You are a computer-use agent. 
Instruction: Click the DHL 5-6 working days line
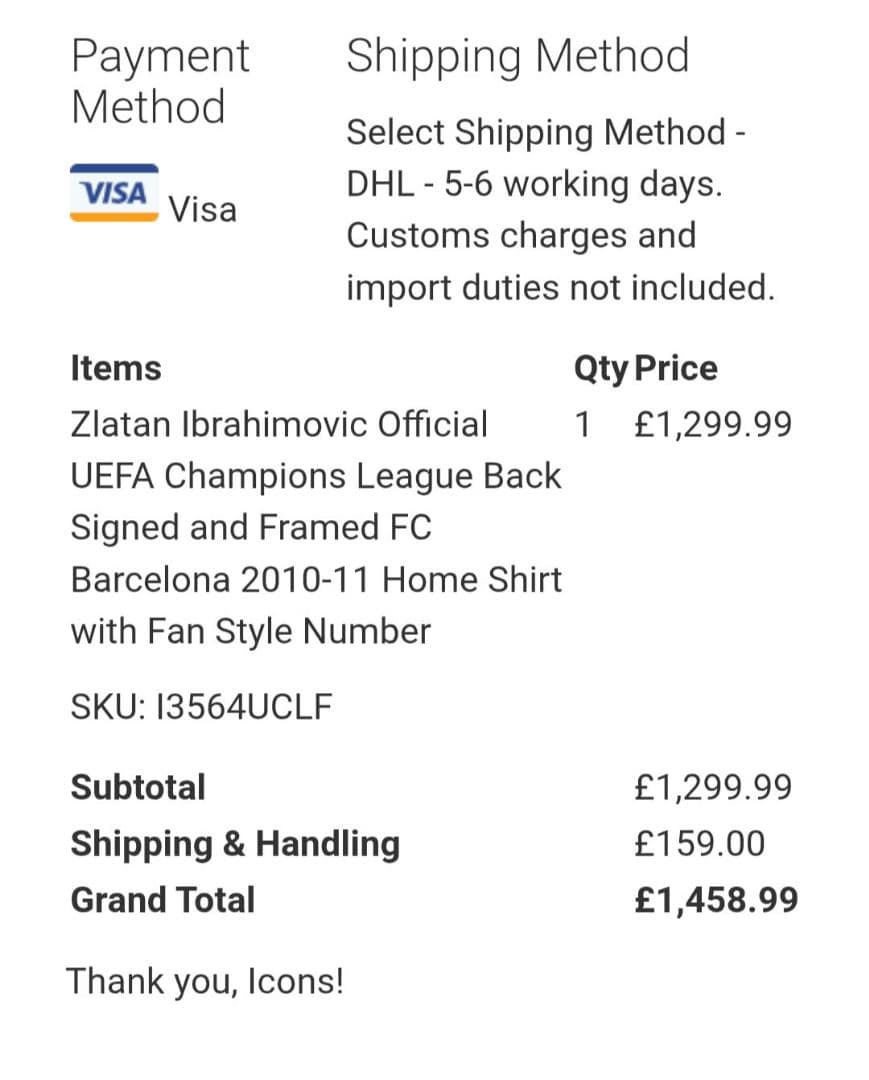533,184
